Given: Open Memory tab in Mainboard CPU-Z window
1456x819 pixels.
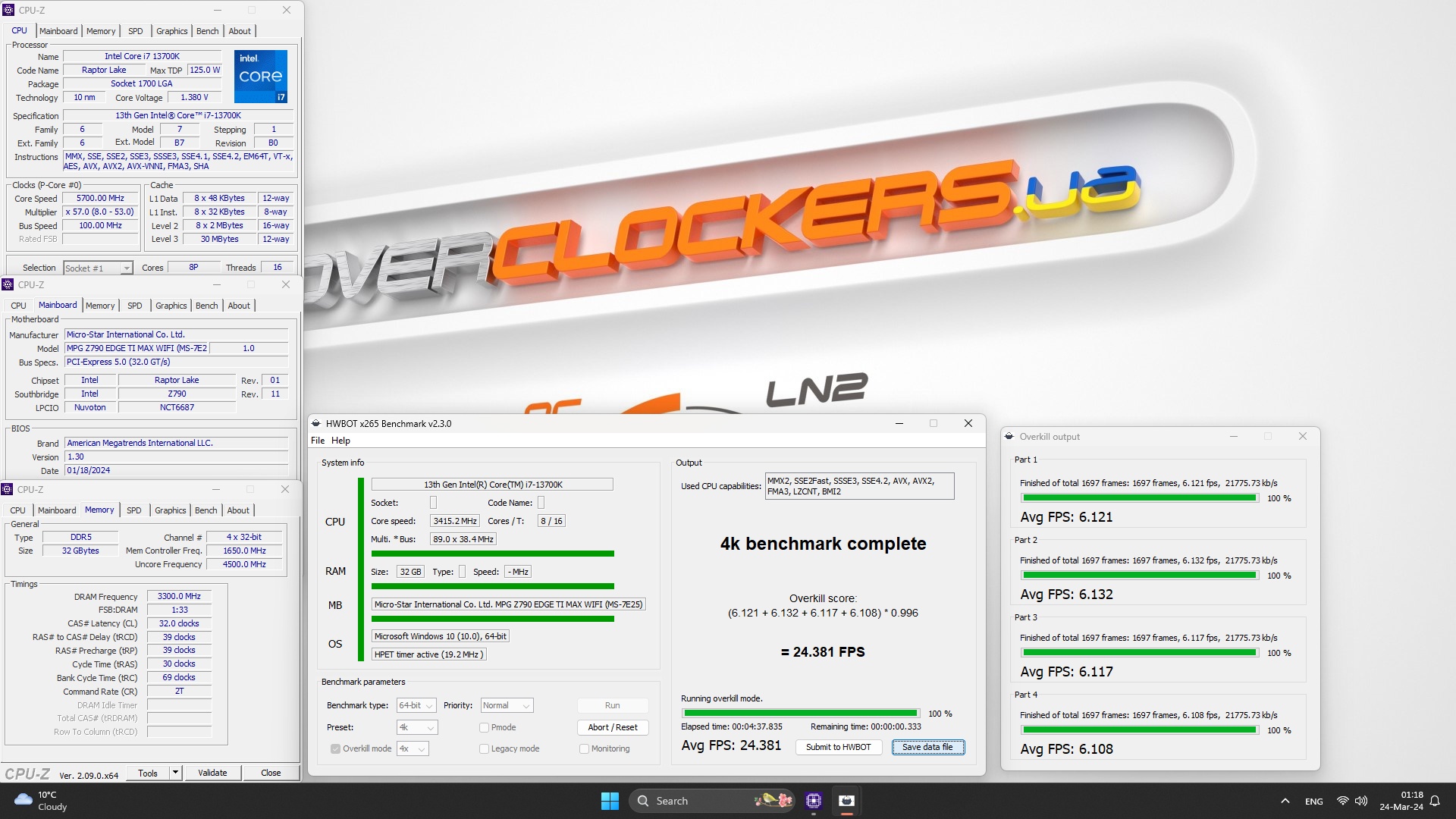Looking at the screenshot, I should click(x=100, y=306).
